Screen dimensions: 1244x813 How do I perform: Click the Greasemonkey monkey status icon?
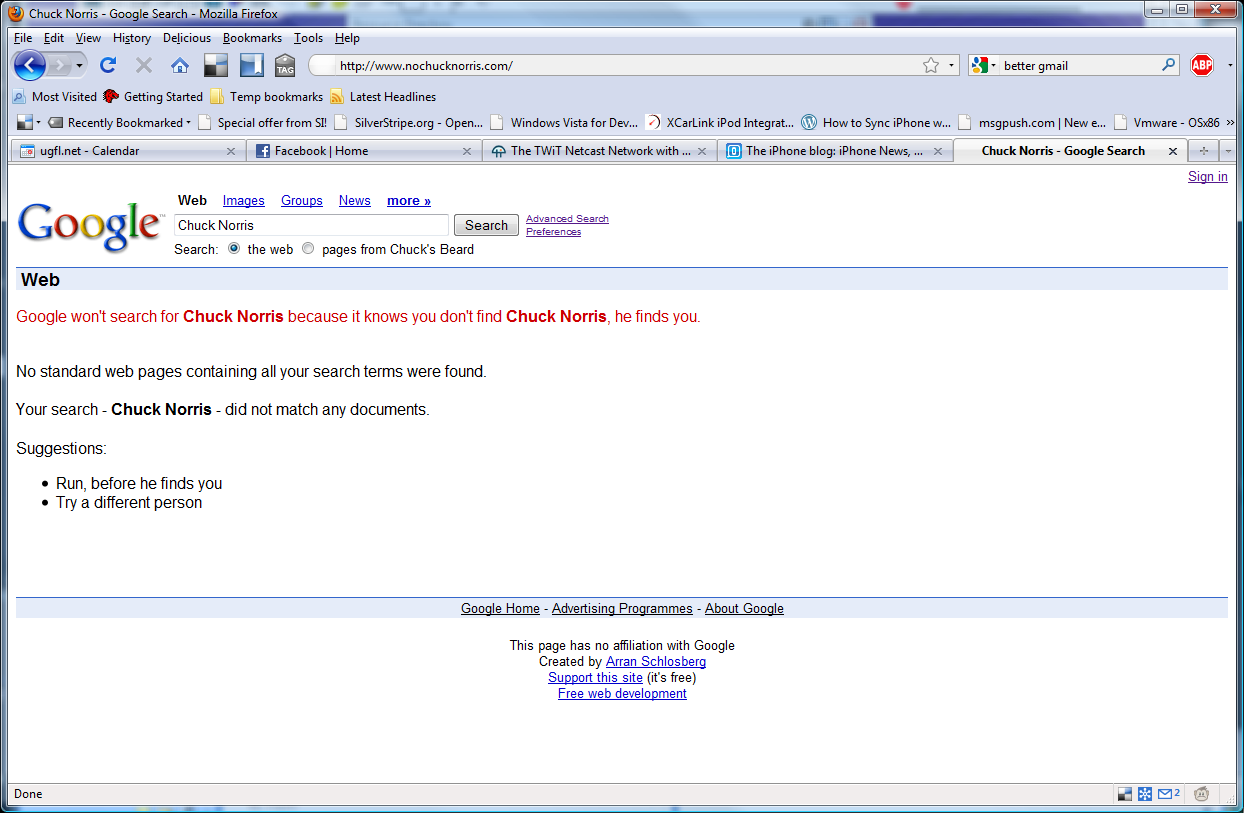(x=1202, y=794)
